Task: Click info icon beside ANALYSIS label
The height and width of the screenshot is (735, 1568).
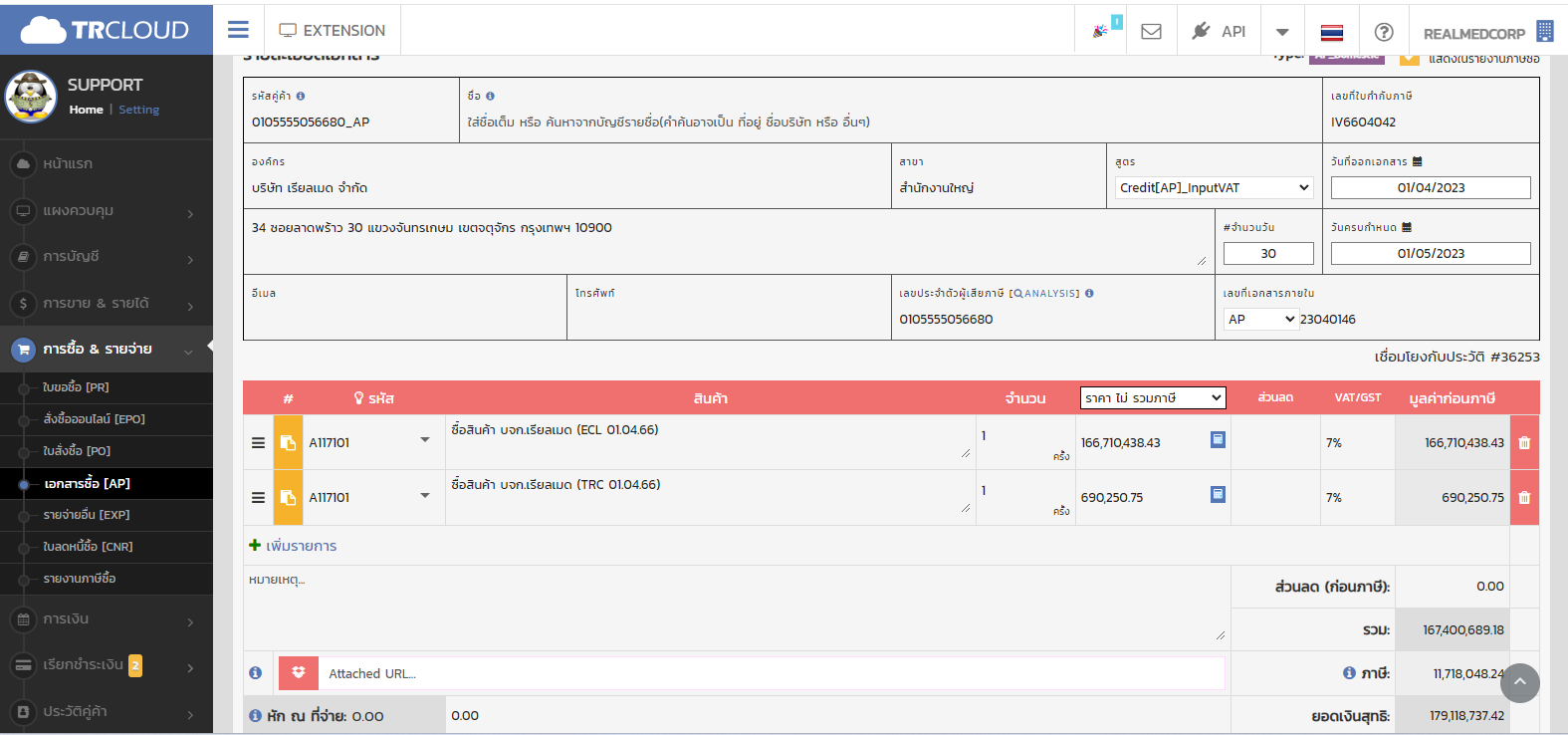Action: (x=1089, y=293)
